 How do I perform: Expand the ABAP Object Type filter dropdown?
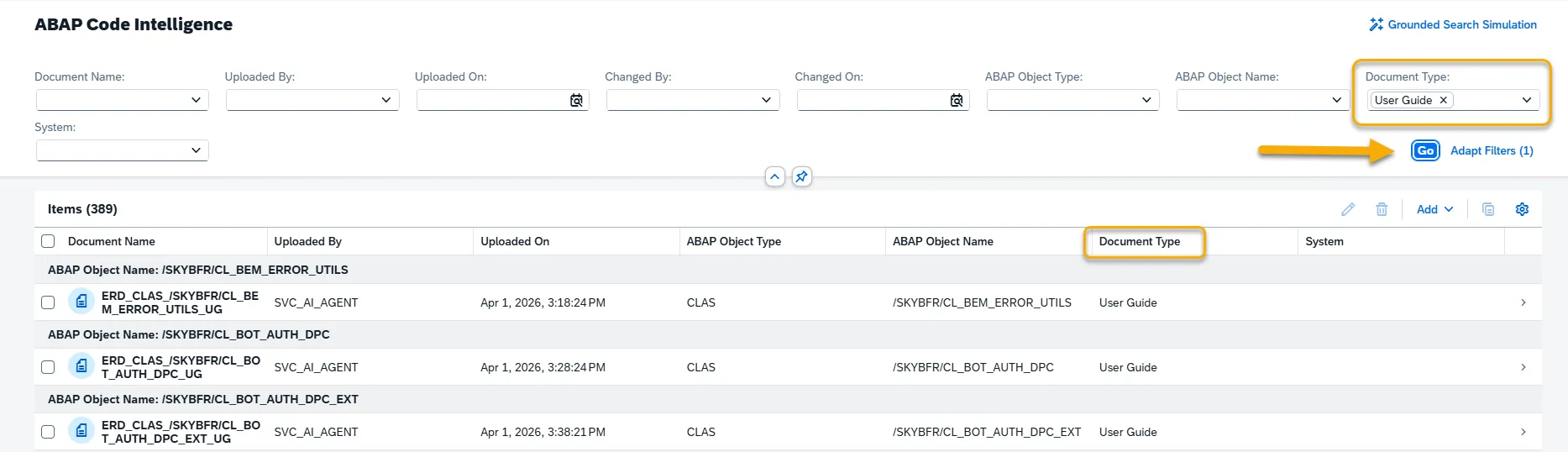point(1146,100)
